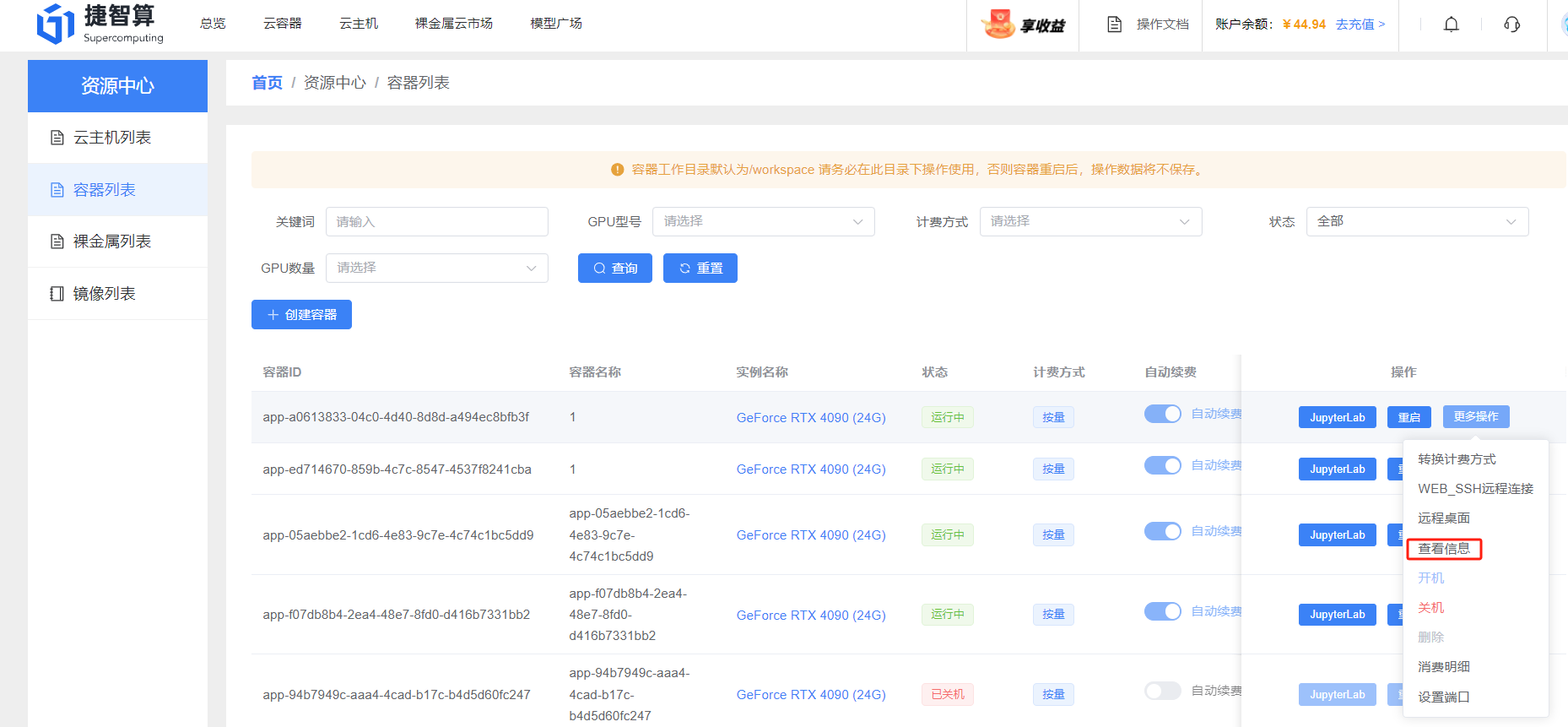Click the 去充值 recharge link
The height and width of the screenshot is (727, 1568).
(1360, 24)
